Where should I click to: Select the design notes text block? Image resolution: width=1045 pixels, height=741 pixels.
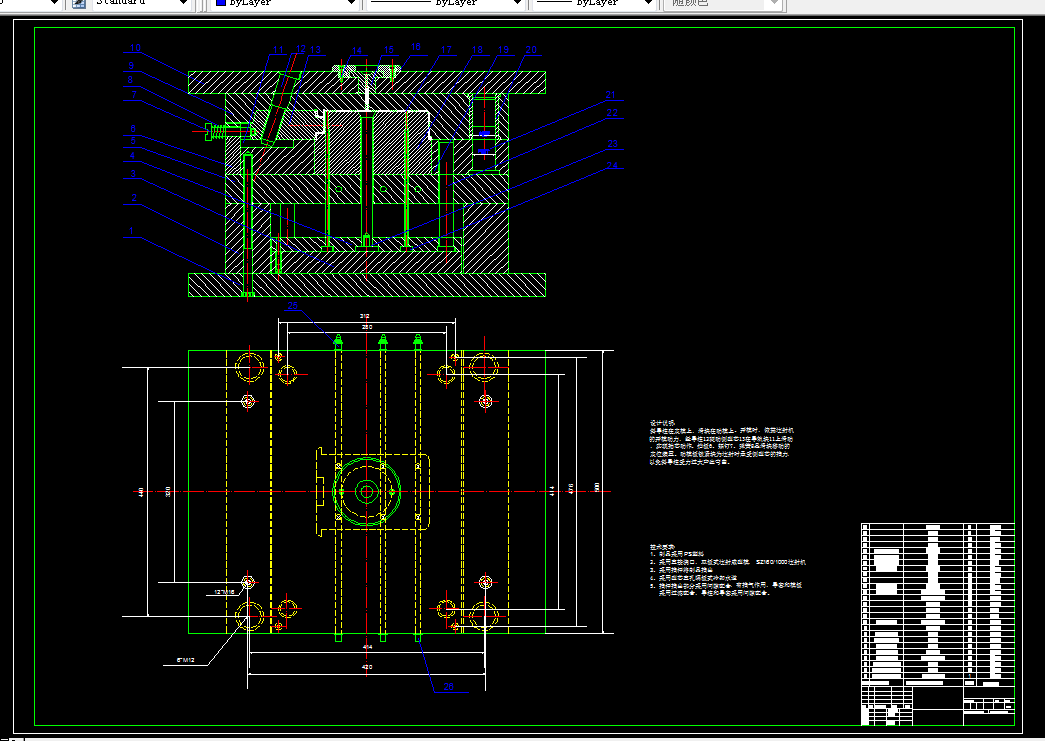[x=722, y=442]
